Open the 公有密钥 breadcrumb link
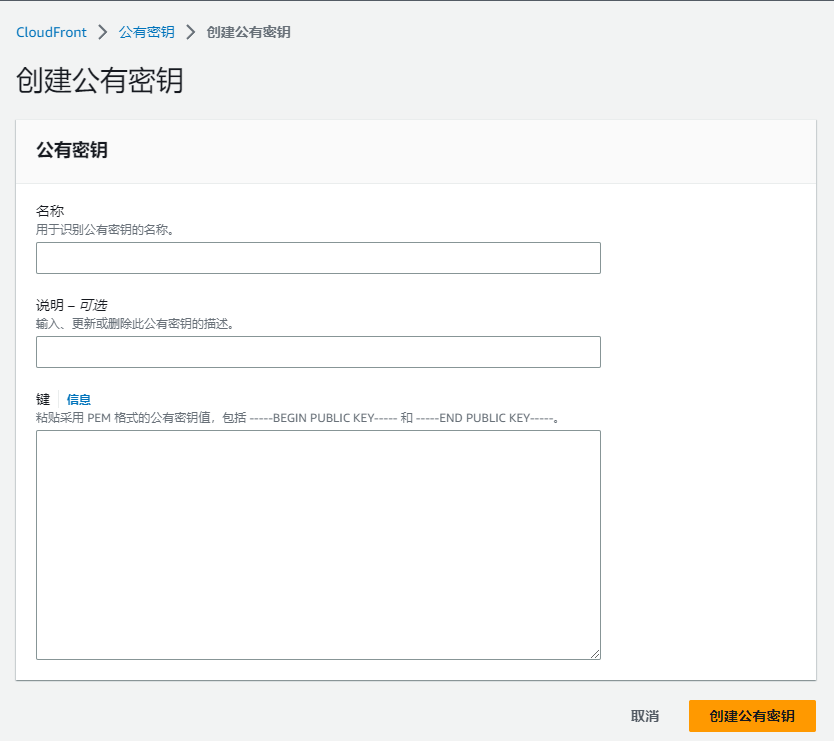Image resolution: width=834 pixels, height=741 pixels. pyautogui.click(x=146, y=32)
